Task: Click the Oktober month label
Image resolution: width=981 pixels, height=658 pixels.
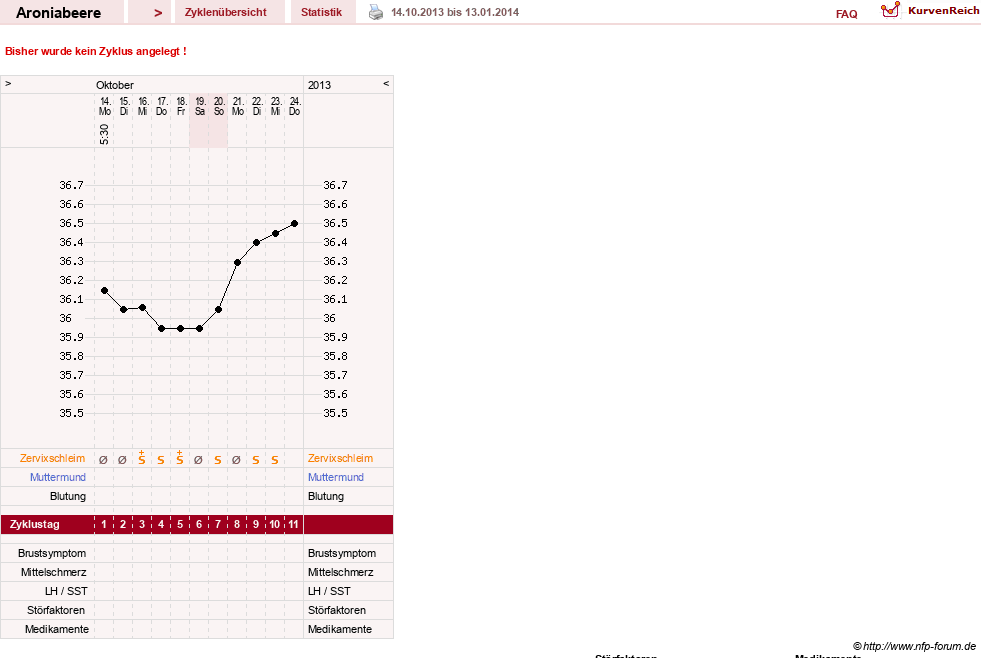Action: (114, 84)
